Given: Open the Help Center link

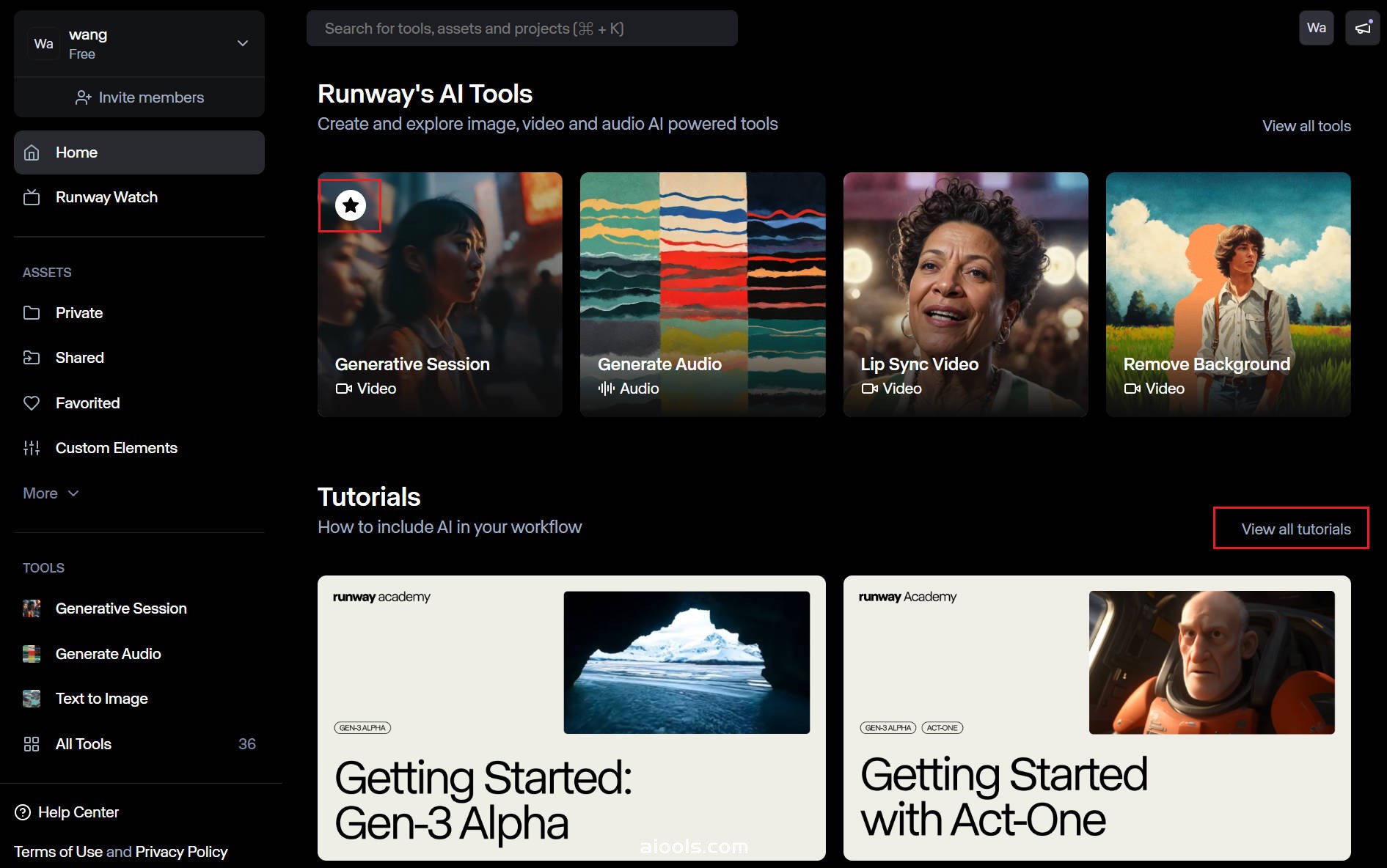Looking at the screenshot, I should tap(67, 812).
